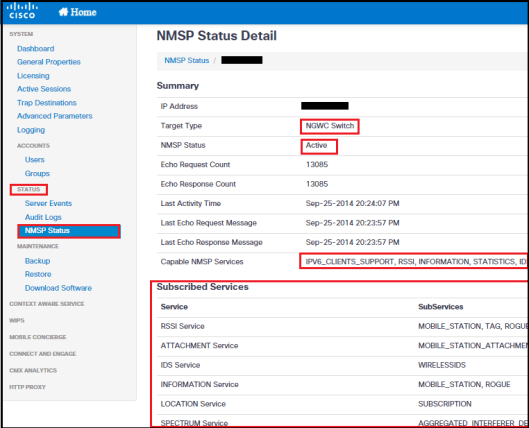Viewport: 529px width, 428px height.
Task: Open the Logging page
Action: click(x=31, y=130)
